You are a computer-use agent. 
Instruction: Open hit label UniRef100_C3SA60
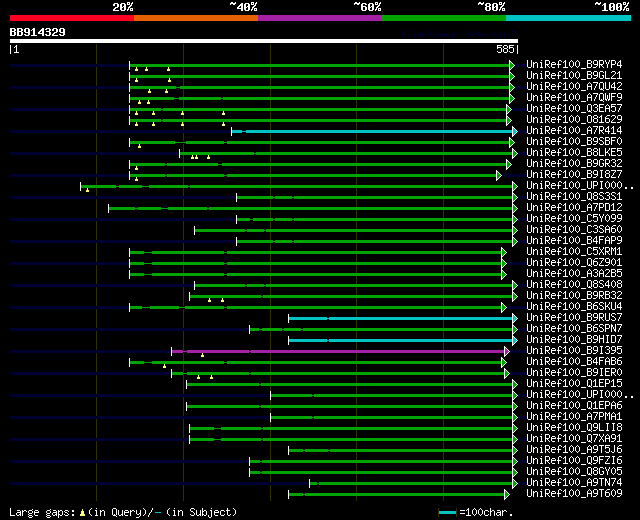[574, 230]
